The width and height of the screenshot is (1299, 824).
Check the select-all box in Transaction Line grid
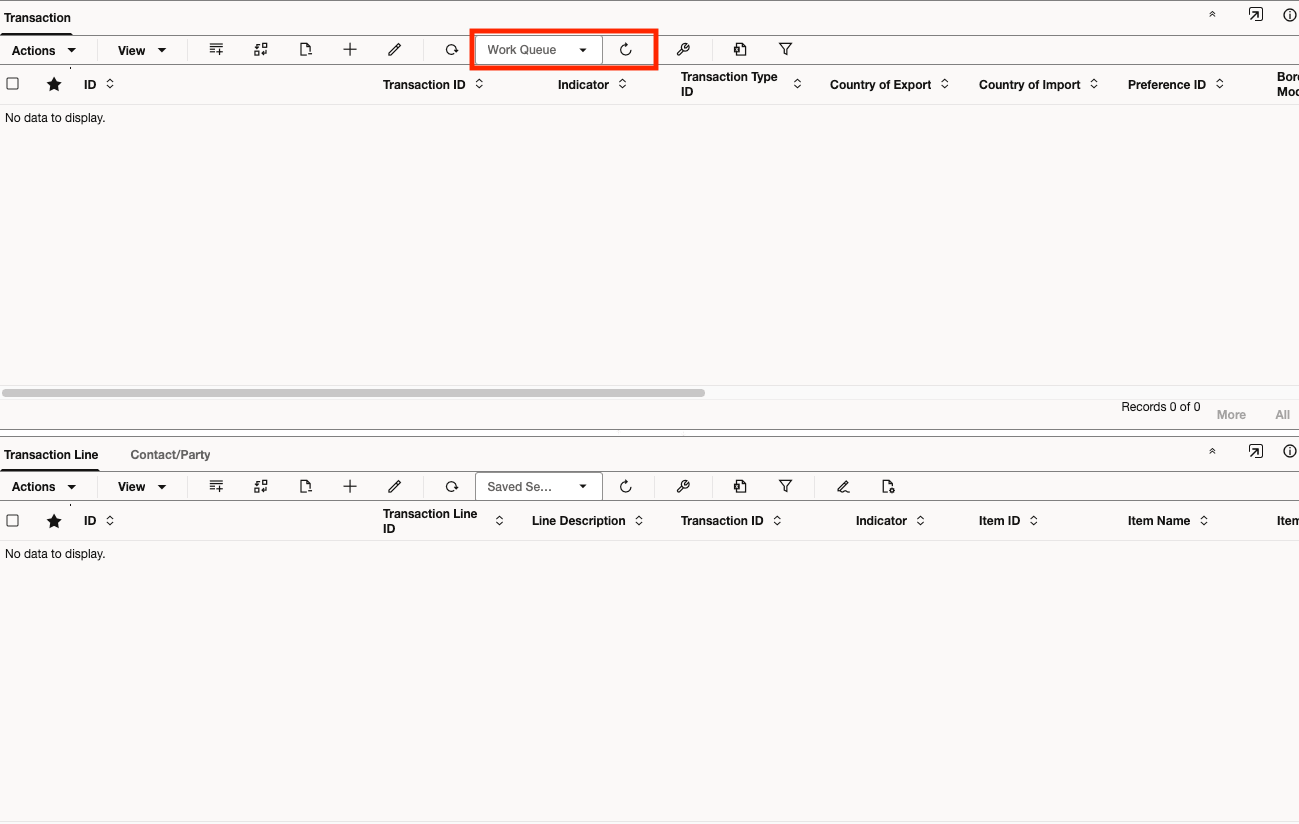(13, 520)
